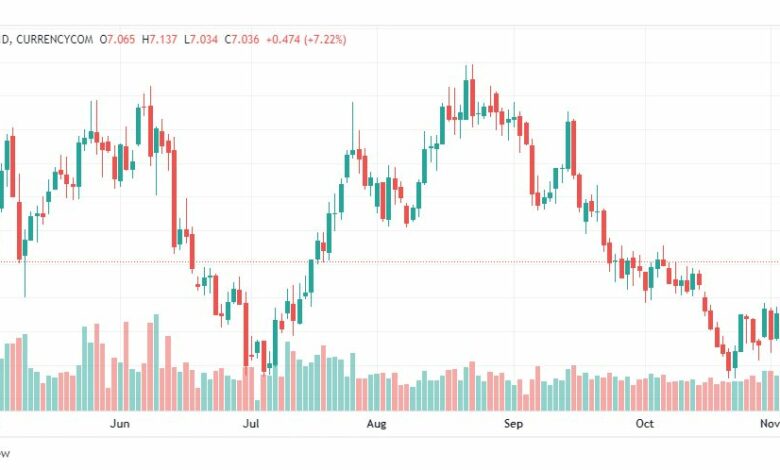Click the Jul label on time axis

tap(251, 423)
